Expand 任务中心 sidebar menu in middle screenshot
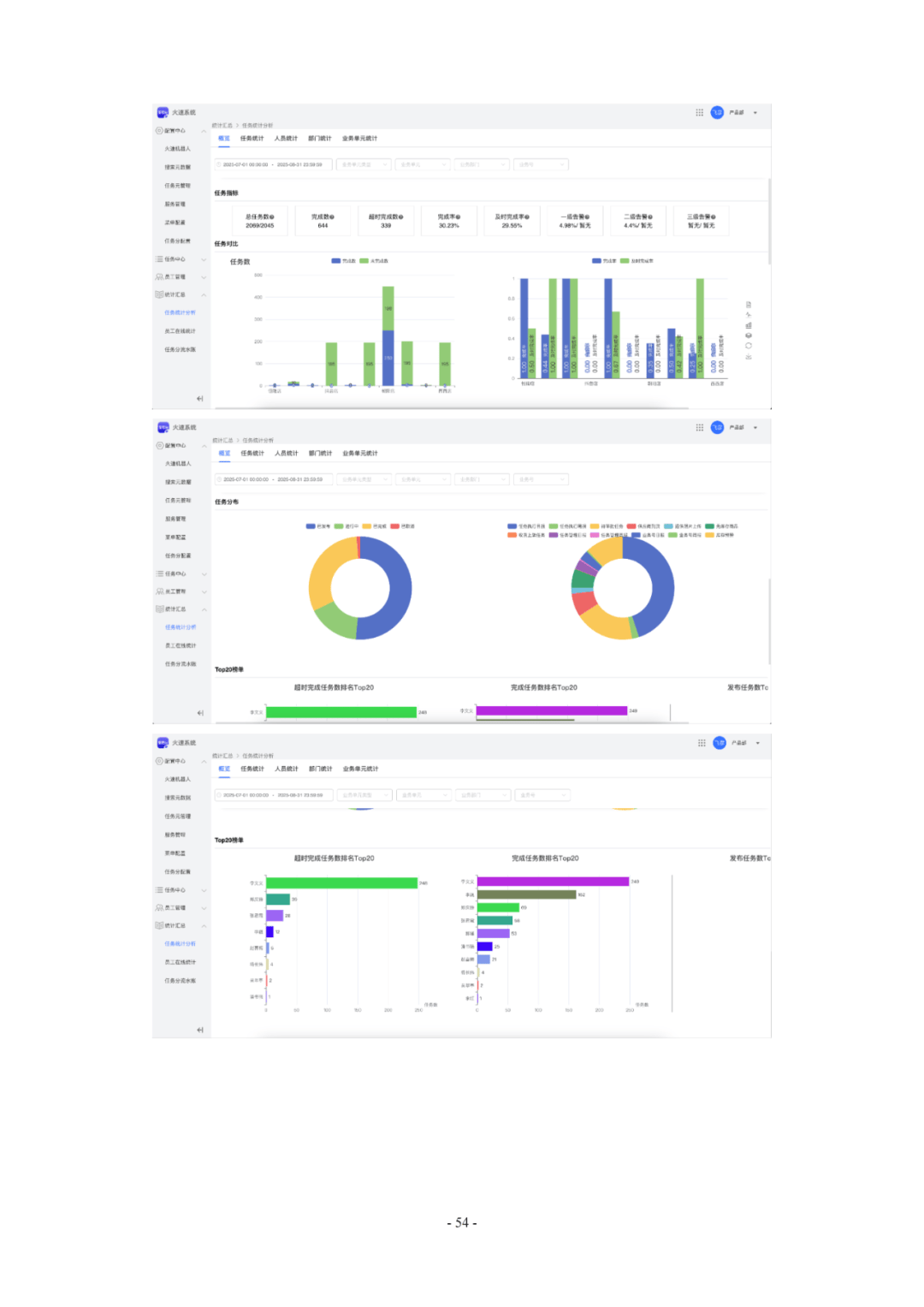Screen dimensions: 924x1307 tap(180, 573)
